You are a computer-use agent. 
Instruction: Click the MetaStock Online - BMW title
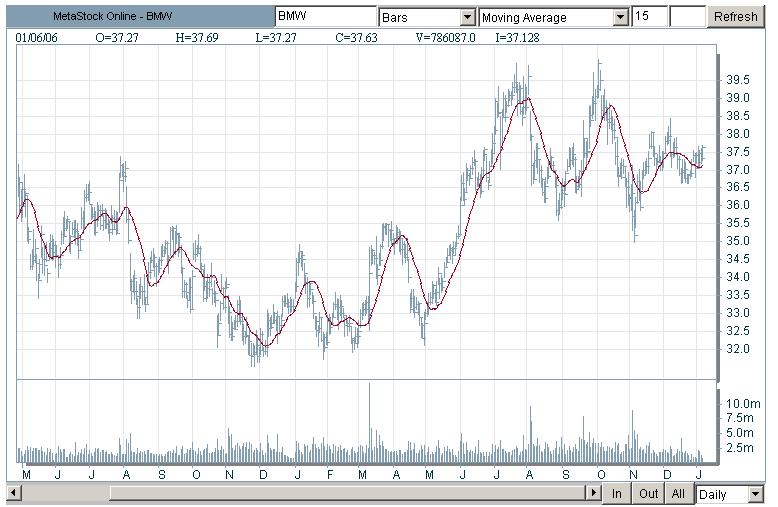point(113,16)
